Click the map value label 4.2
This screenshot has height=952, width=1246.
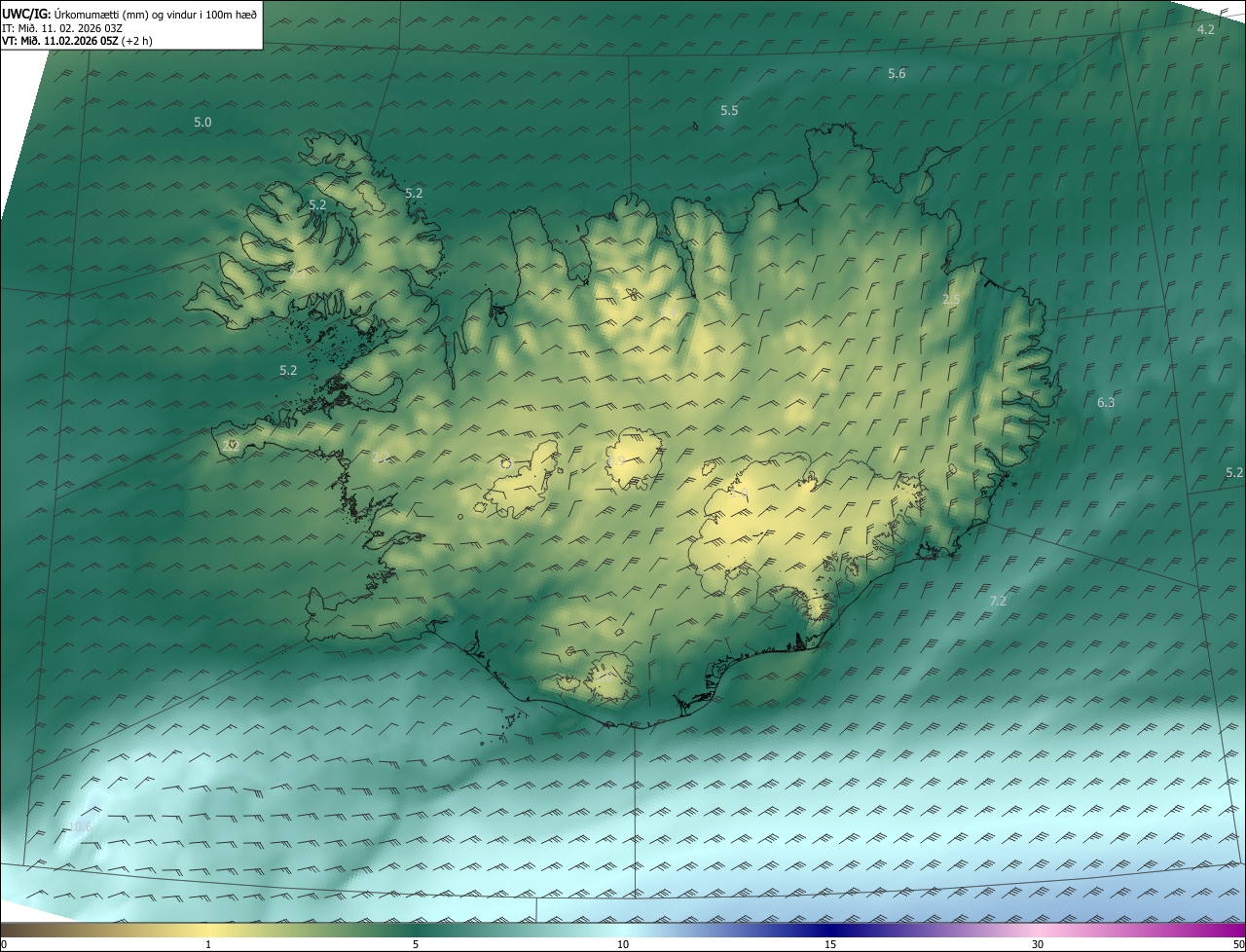tap(1205, 29)
